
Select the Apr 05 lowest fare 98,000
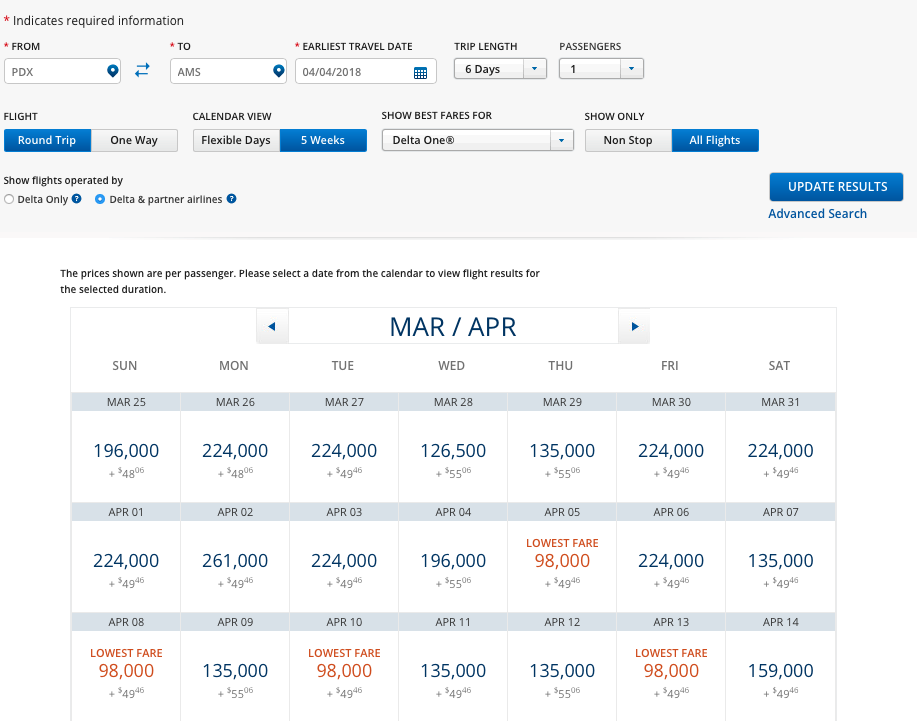coord(561,561)
